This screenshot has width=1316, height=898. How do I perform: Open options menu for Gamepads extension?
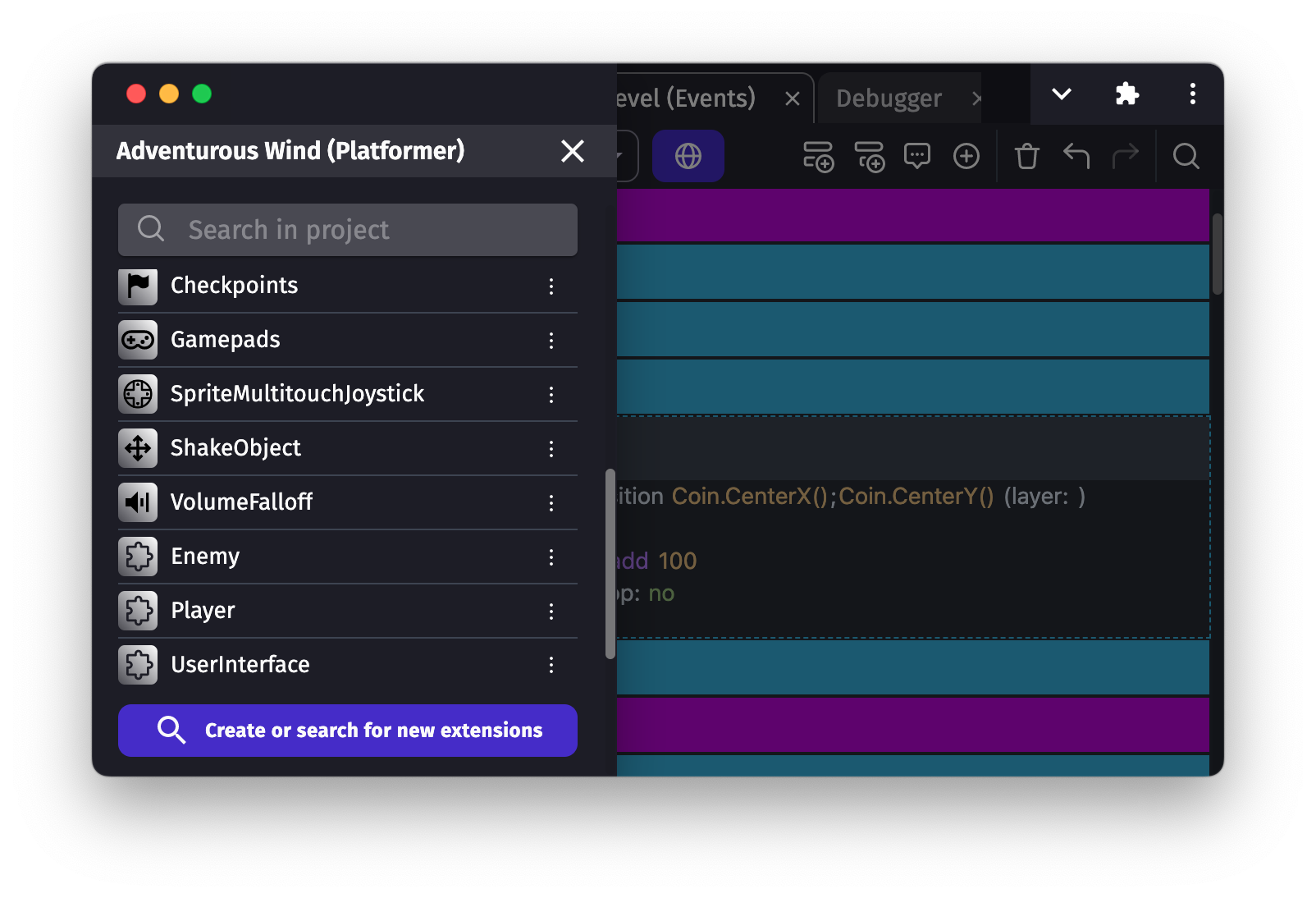coord(551,341)
